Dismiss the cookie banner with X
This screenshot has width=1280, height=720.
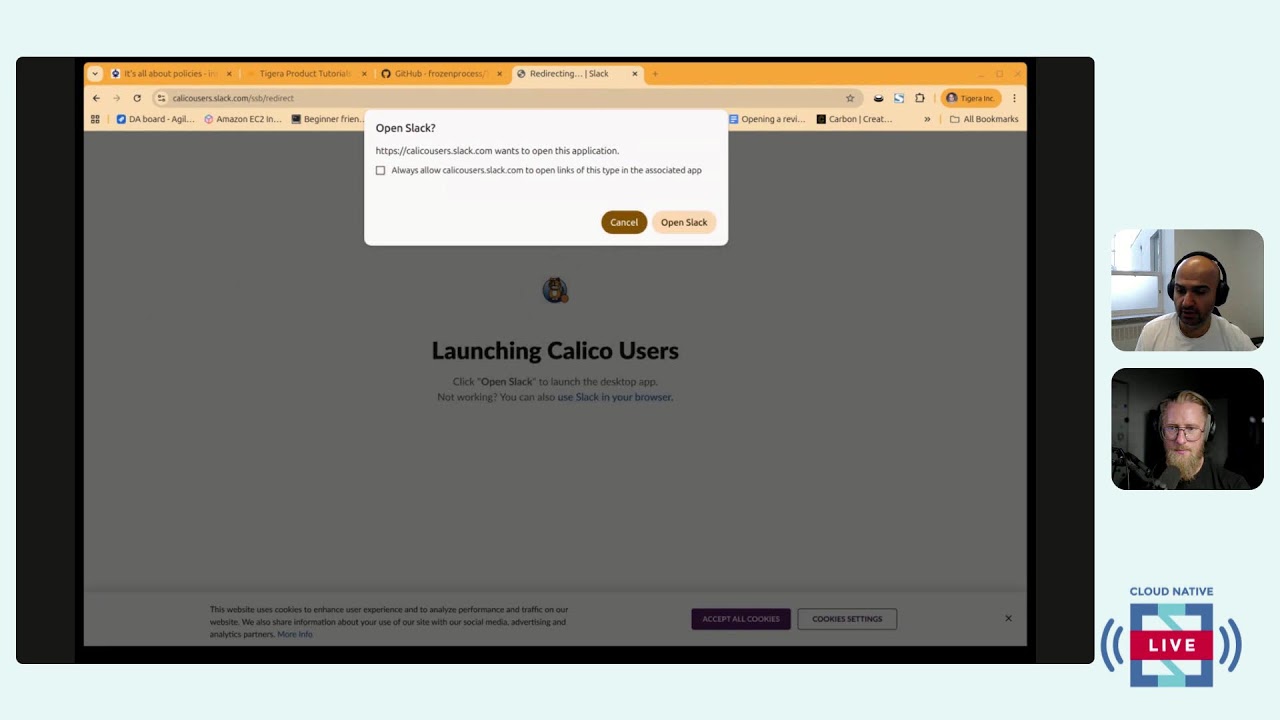(1008, 618)
